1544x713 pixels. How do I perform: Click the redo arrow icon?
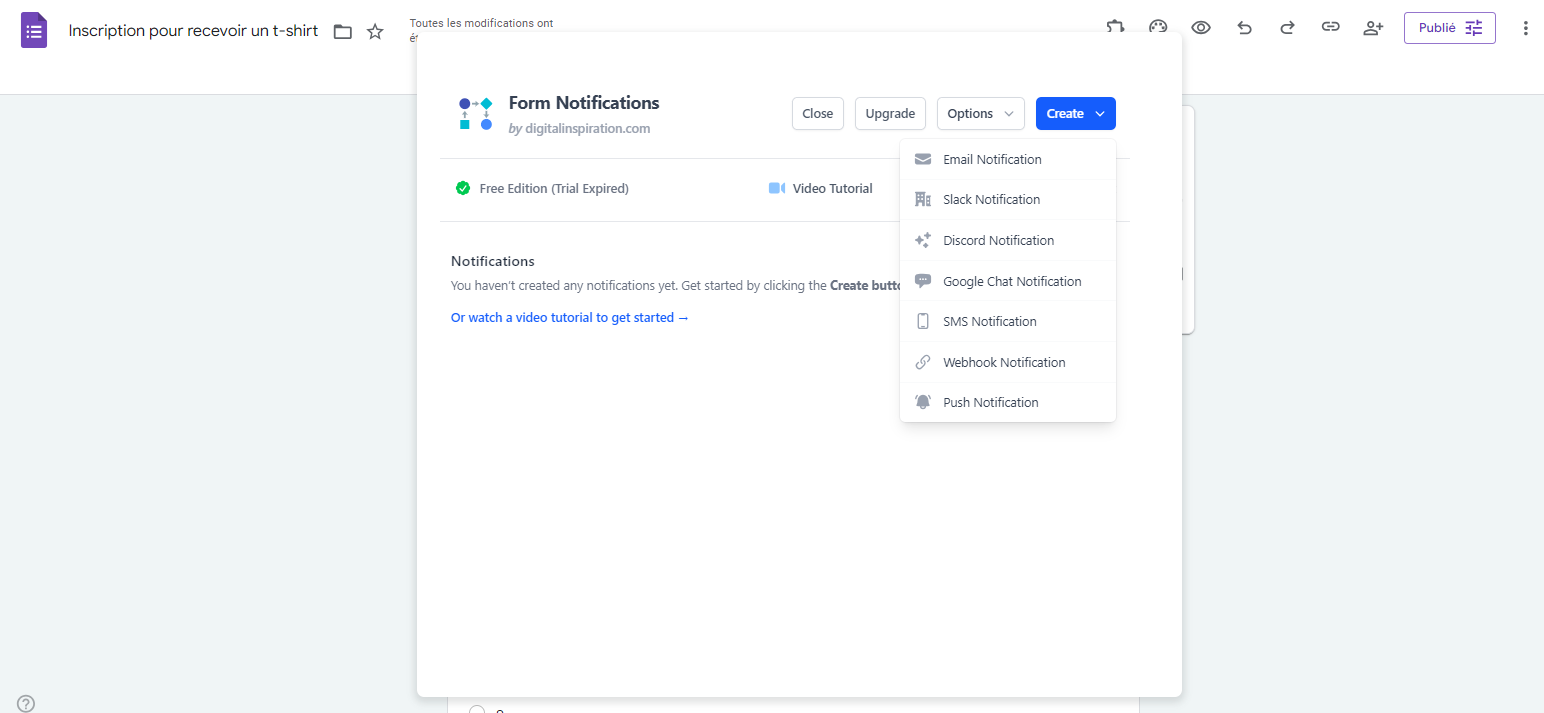[x=1287, y=28]
